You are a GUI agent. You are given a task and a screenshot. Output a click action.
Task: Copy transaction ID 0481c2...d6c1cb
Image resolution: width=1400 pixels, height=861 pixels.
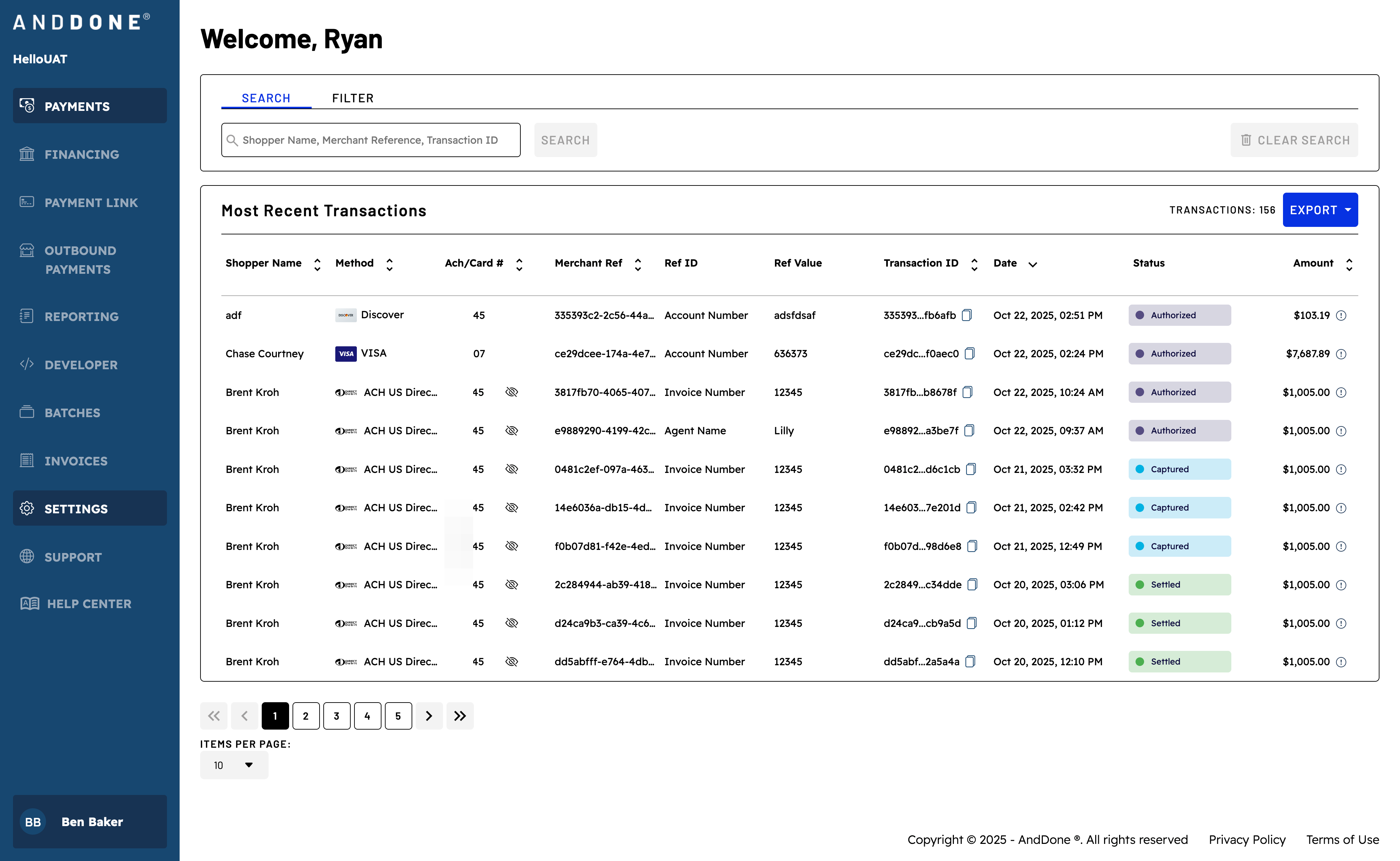971,469
